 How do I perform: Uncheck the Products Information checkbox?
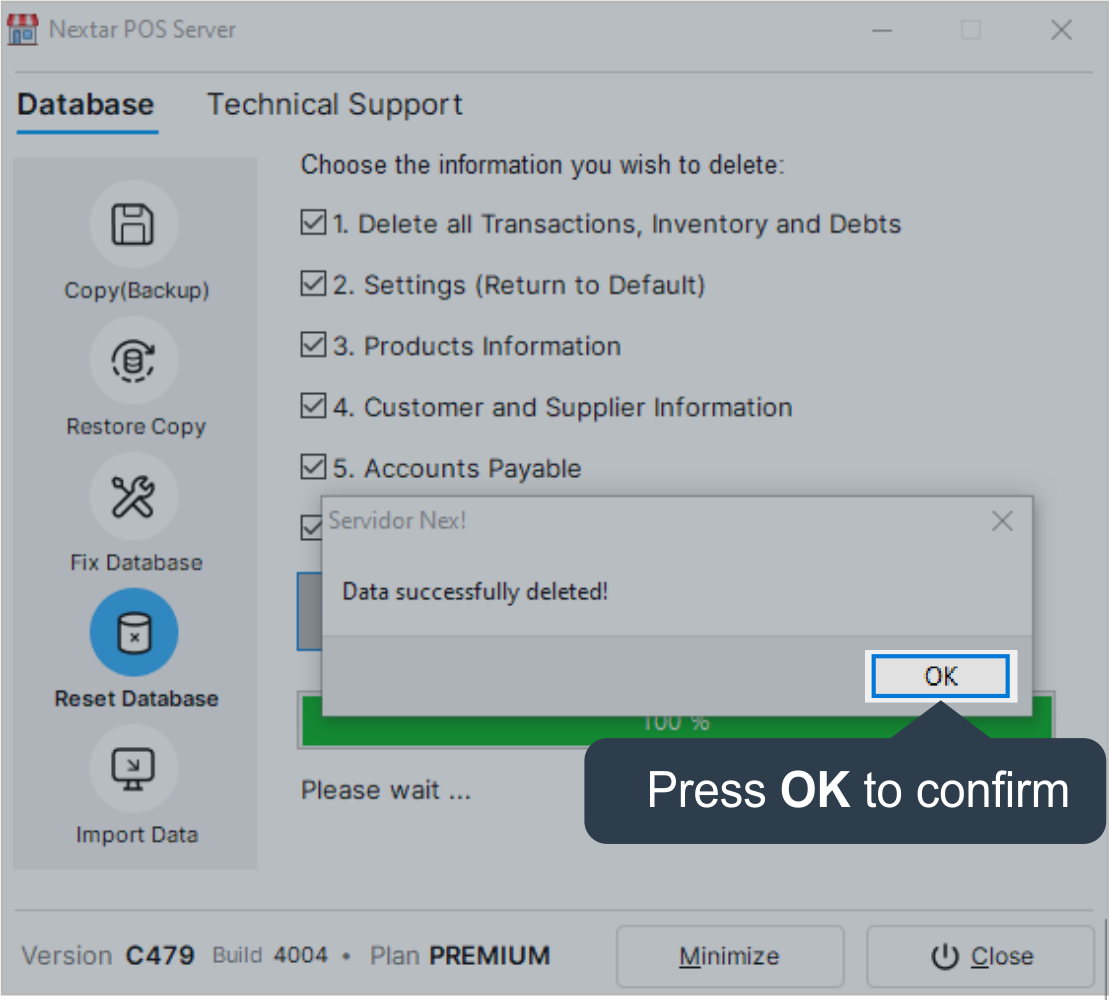(x=313, y=345)
